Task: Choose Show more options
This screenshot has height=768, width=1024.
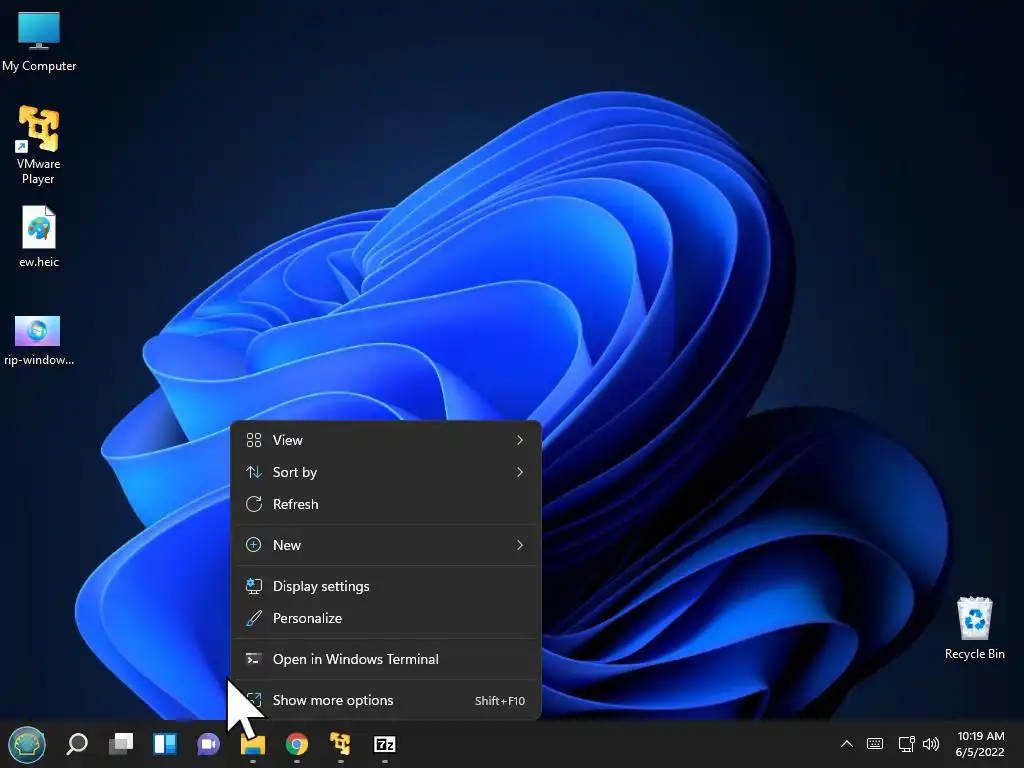Action: [x=386, y=700]
